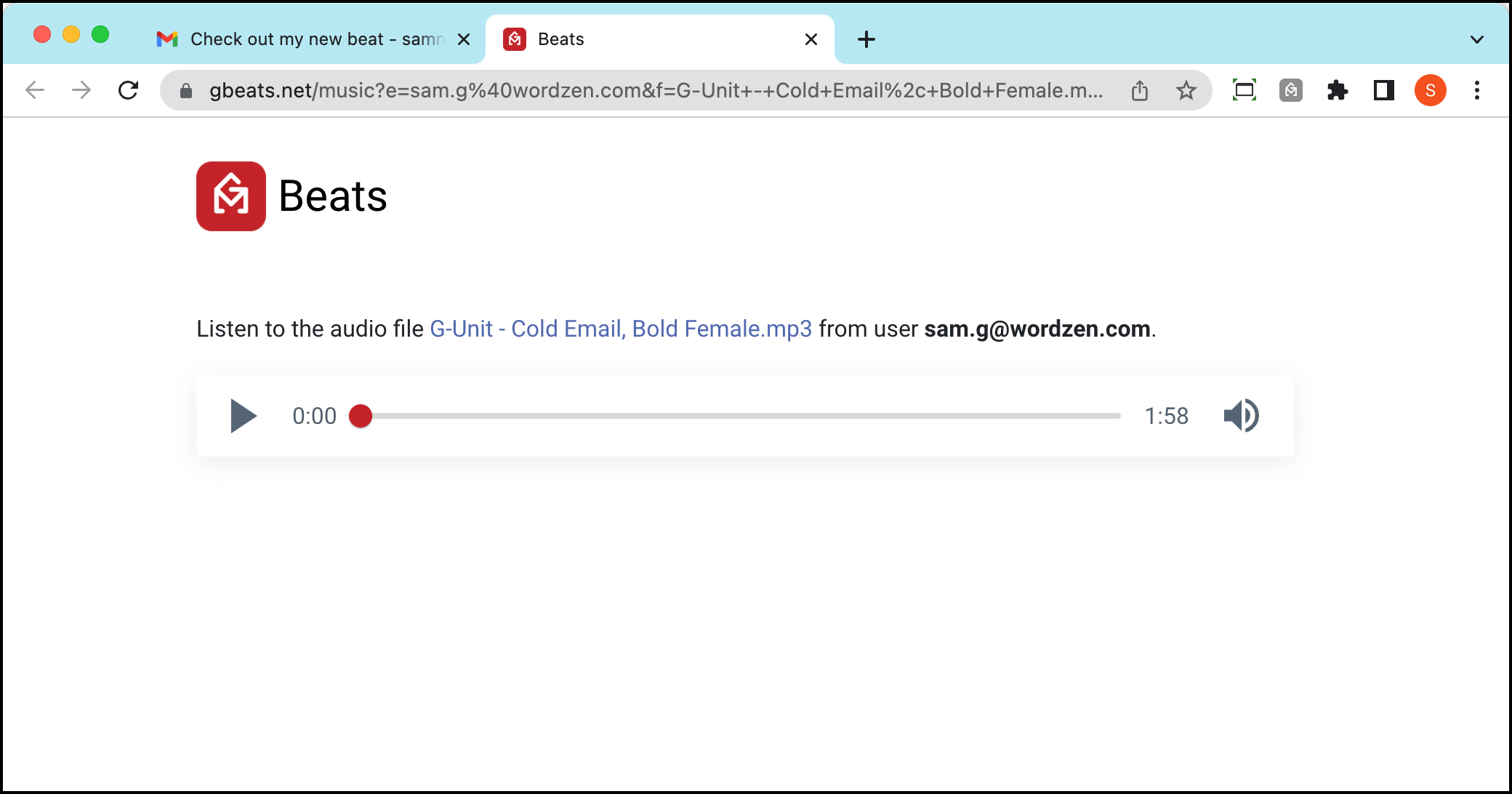Open the Chrome three-dot menu

1477,90
